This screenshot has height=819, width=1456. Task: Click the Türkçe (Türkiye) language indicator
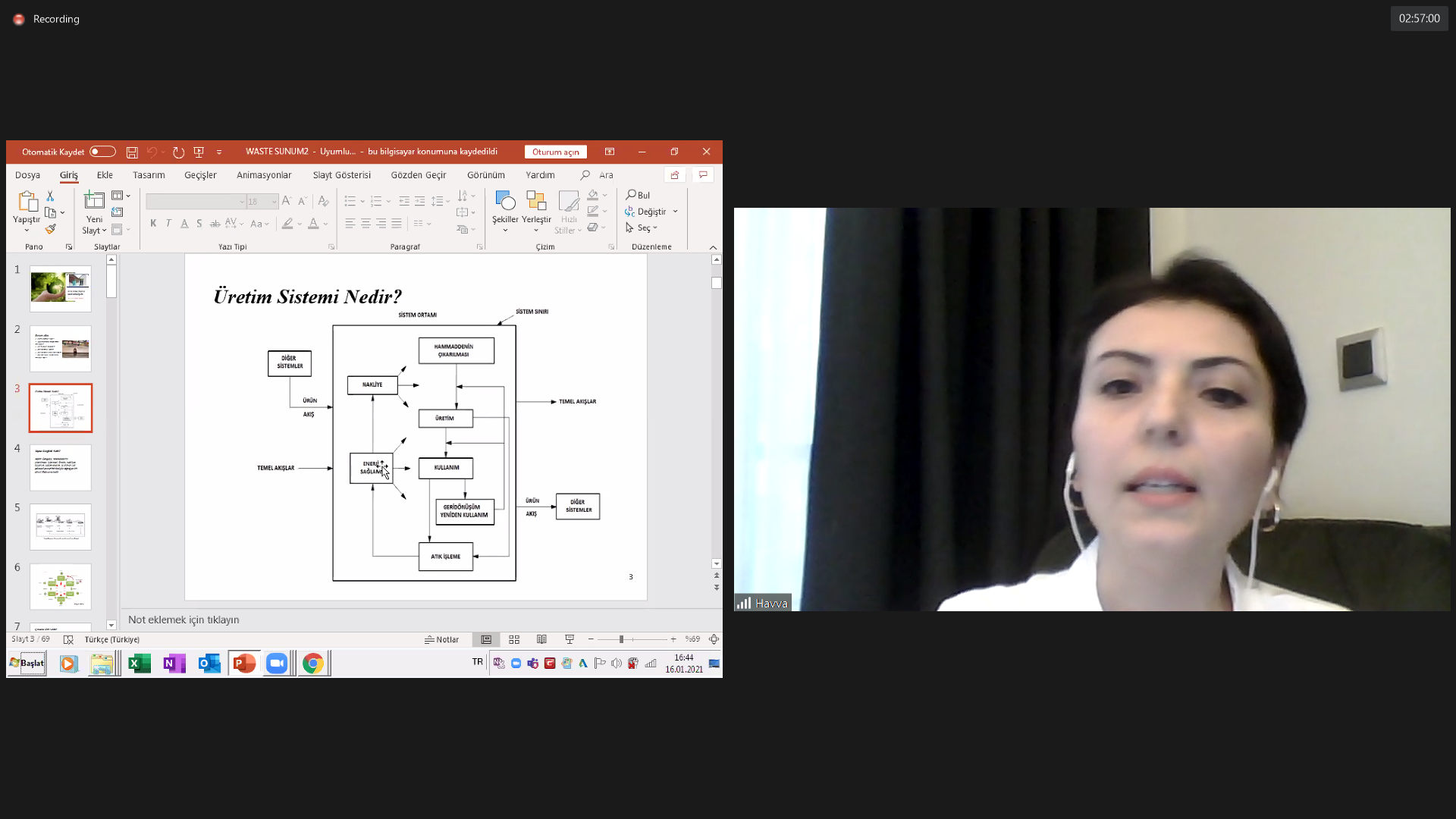point(111,639)
